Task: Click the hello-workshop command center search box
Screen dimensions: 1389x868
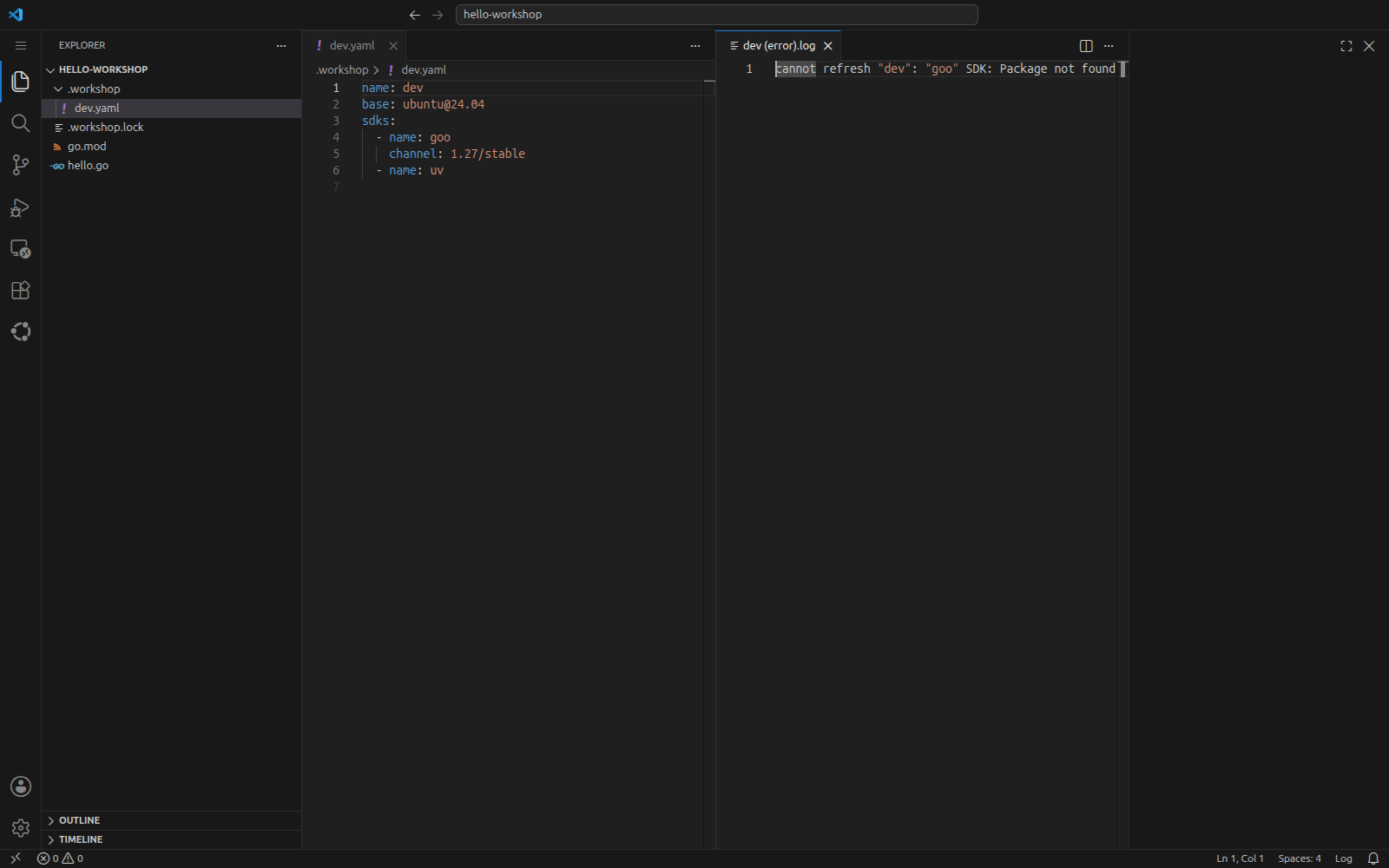Action: [x=716, y=15]
